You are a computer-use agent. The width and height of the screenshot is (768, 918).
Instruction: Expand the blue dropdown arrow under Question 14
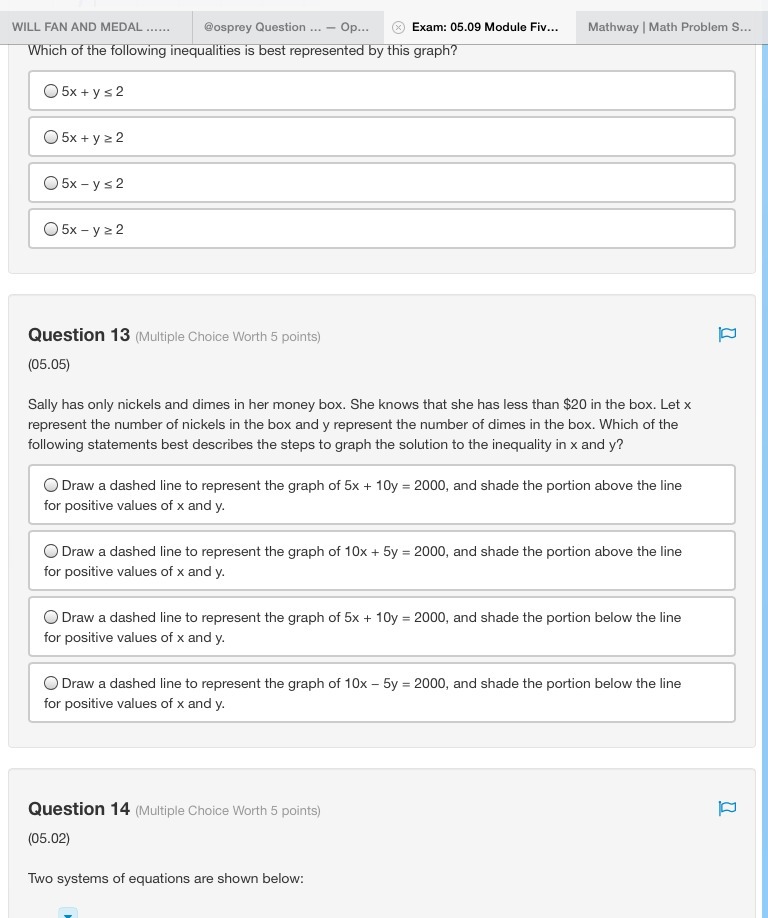pos(68,912)
